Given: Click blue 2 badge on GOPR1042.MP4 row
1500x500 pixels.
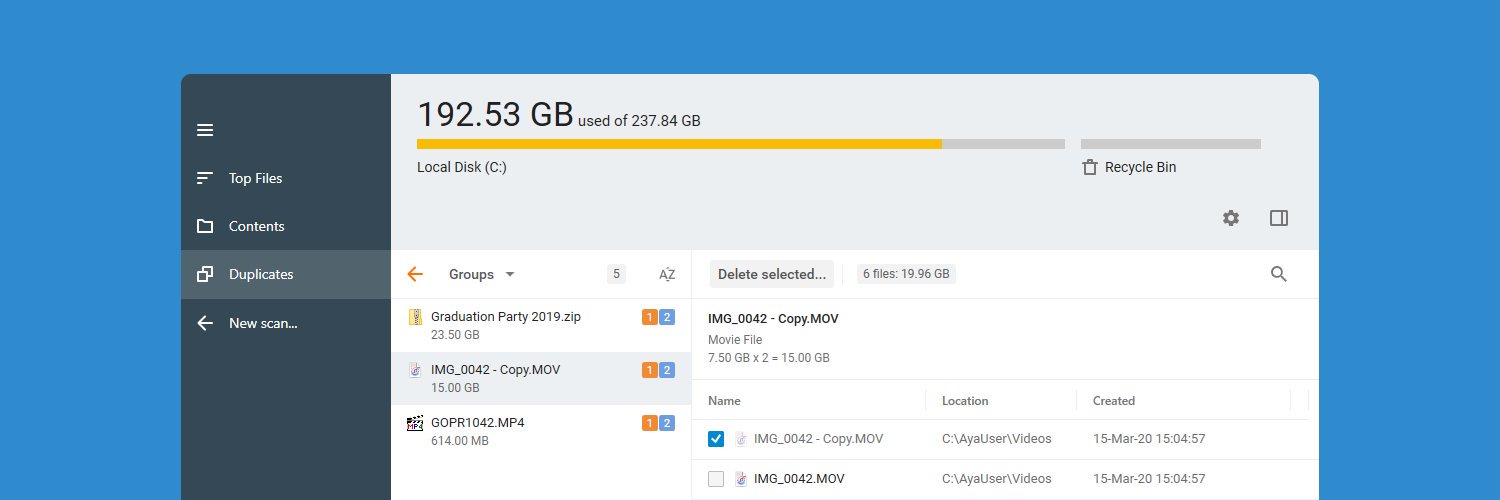Looking at the screenshot, I should tap(667, 424).
